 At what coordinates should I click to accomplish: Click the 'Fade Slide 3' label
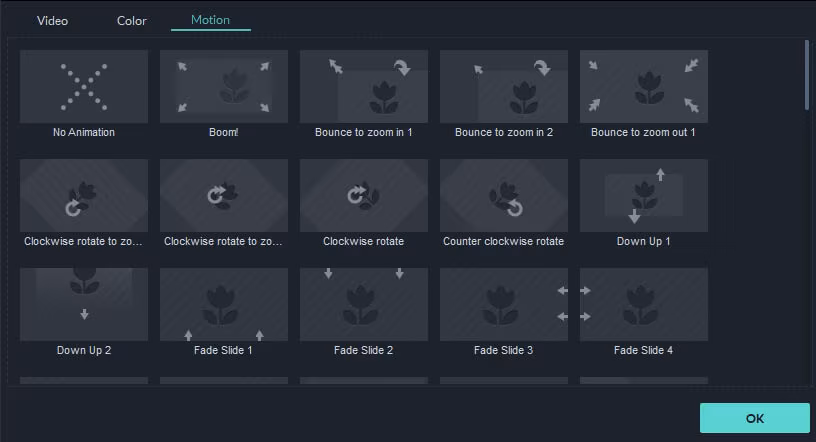click(503, 350)
